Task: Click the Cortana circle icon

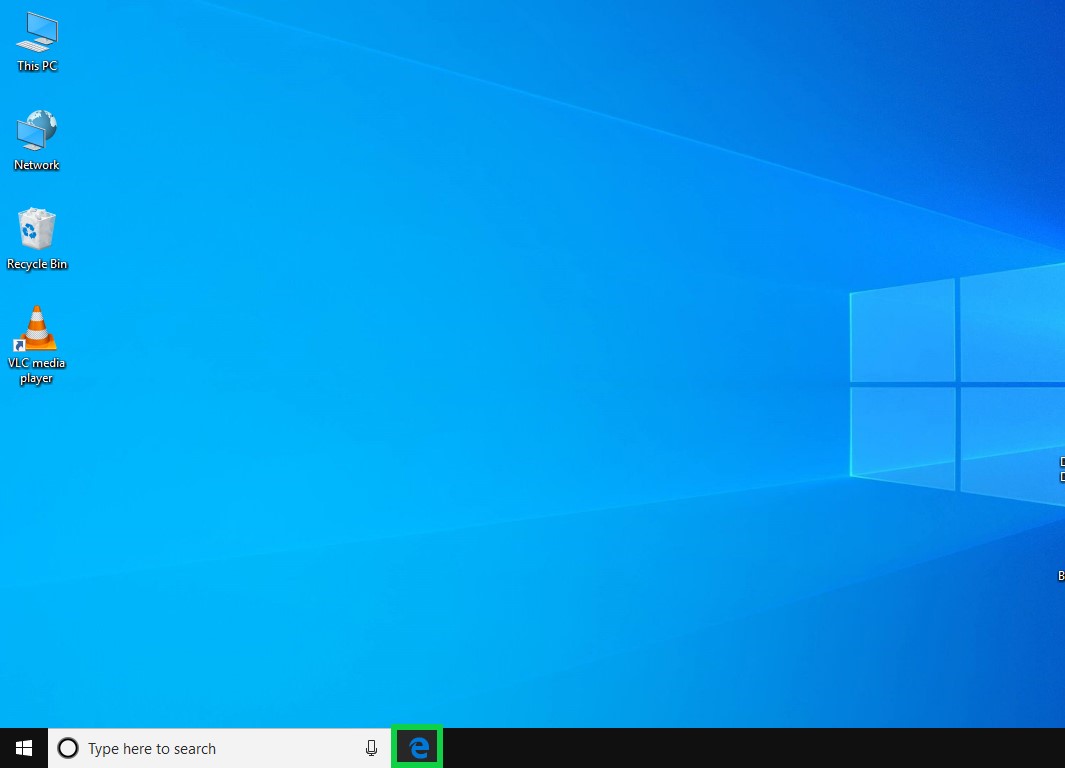Action: pyautogui.click(x=68, y=748)
